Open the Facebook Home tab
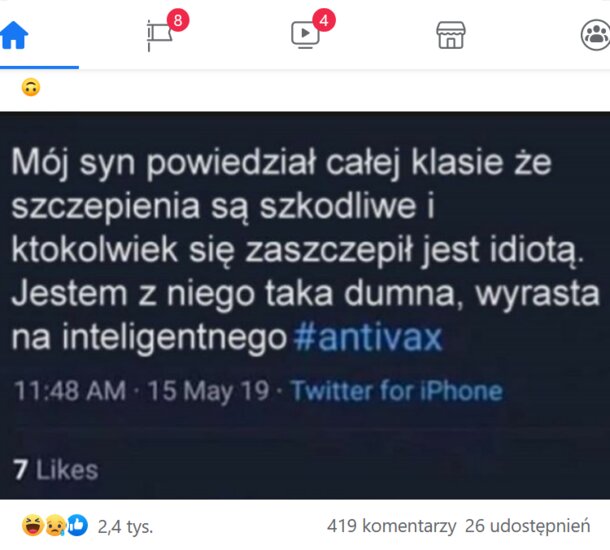Image resolution: width=610 pixels, height=550 pixels. [x=14, y=35]
